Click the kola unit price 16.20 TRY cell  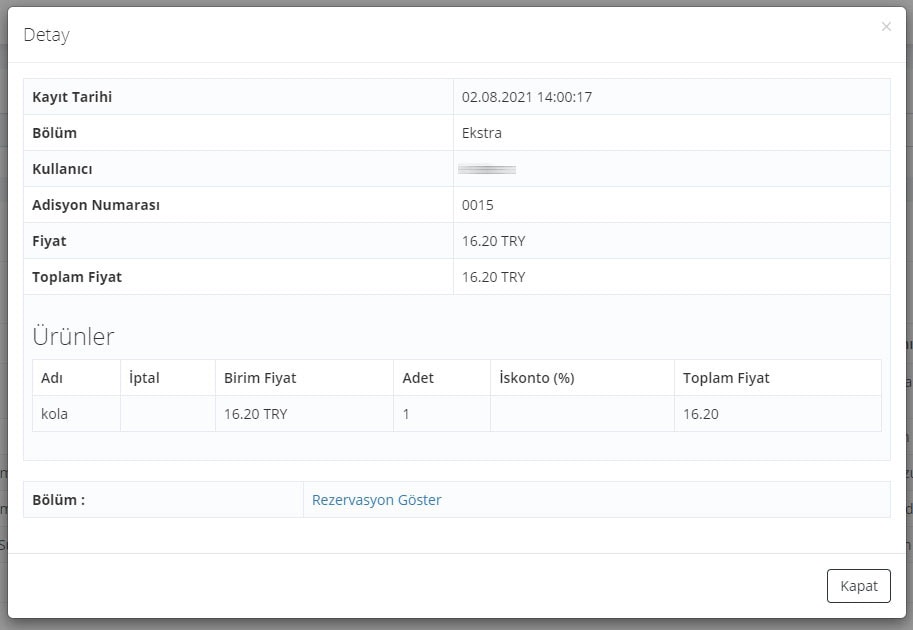click(x=305, y=414)
